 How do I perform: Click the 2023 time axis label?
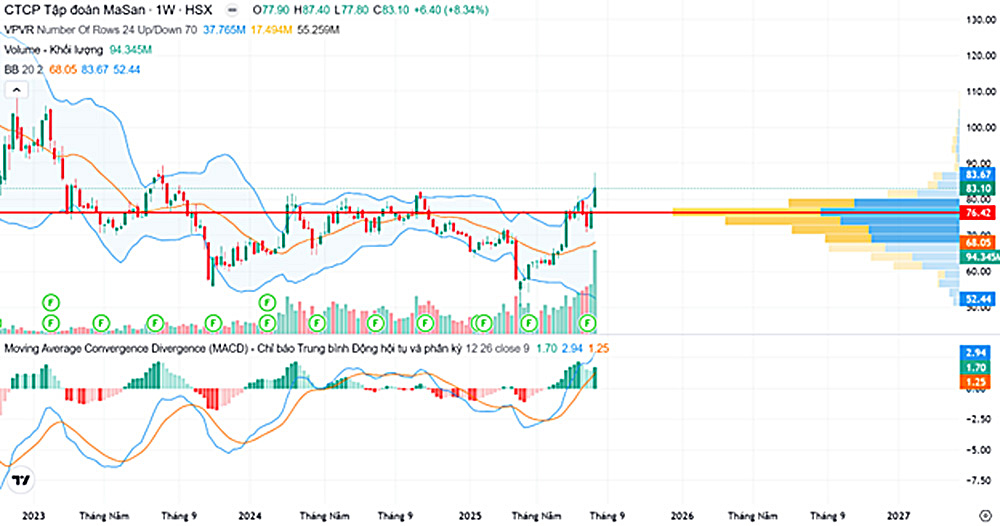pos(33,515)
